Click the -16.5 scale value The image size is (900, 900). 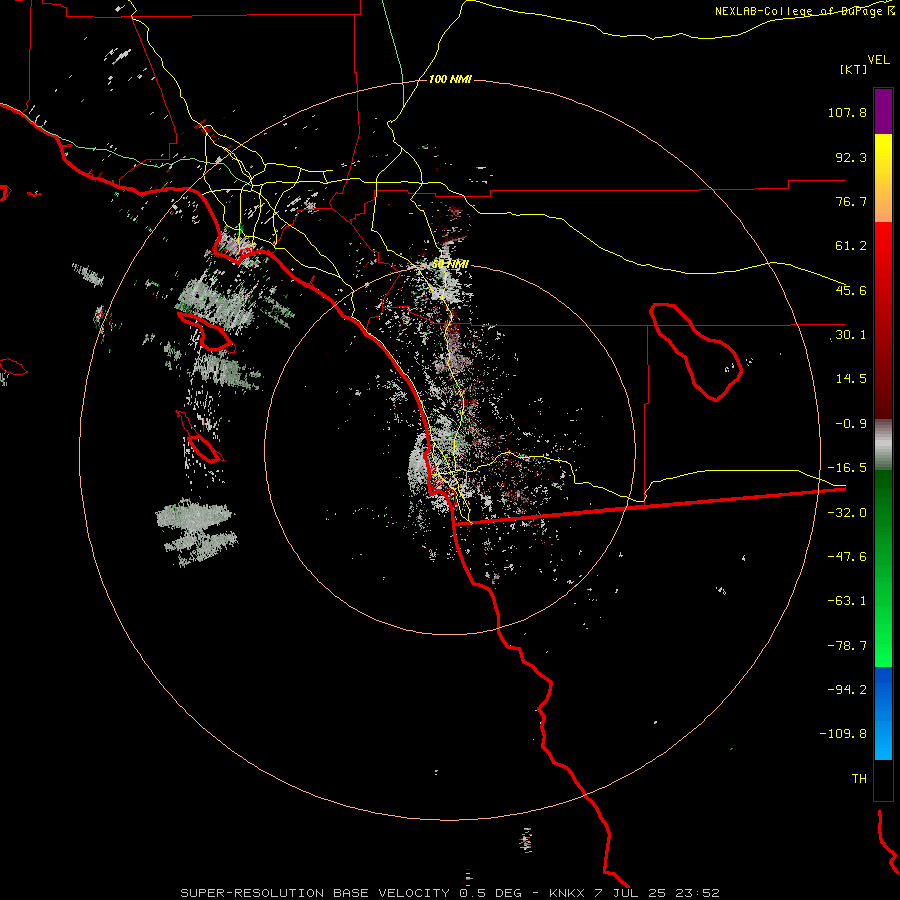point(847,468)
